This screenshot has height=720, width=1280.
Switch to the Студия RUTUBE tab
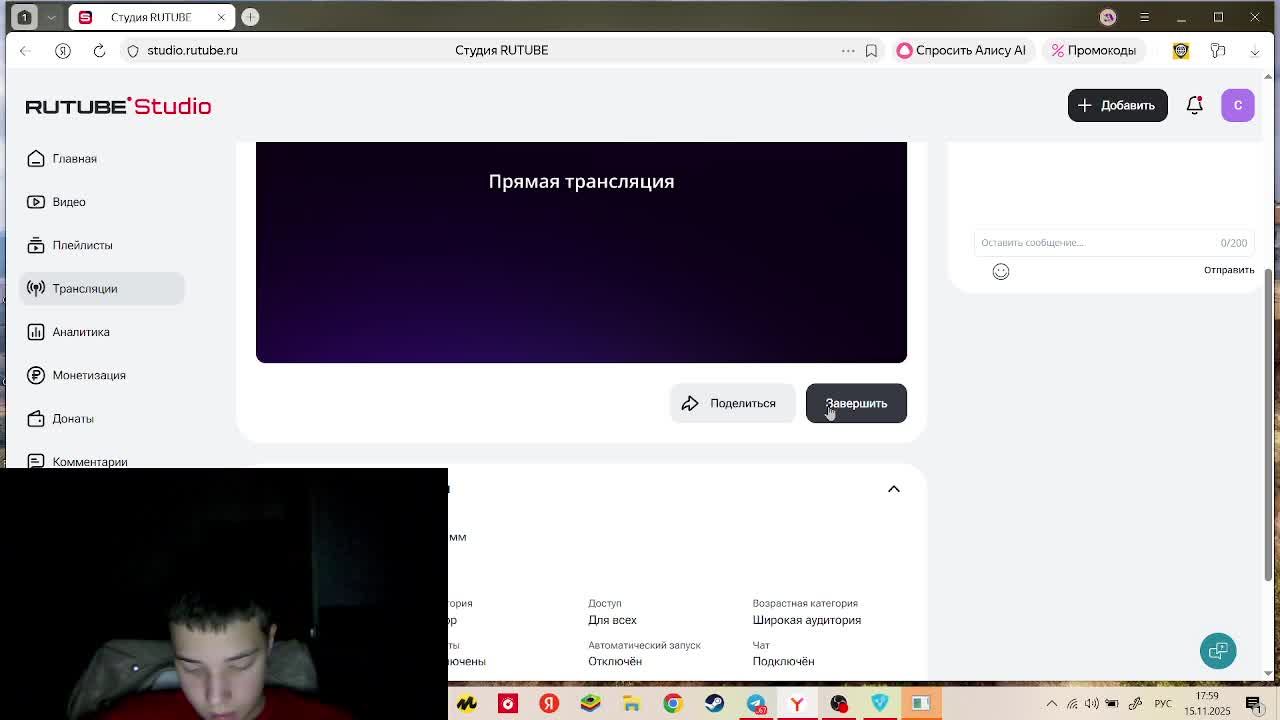(150, 17)
